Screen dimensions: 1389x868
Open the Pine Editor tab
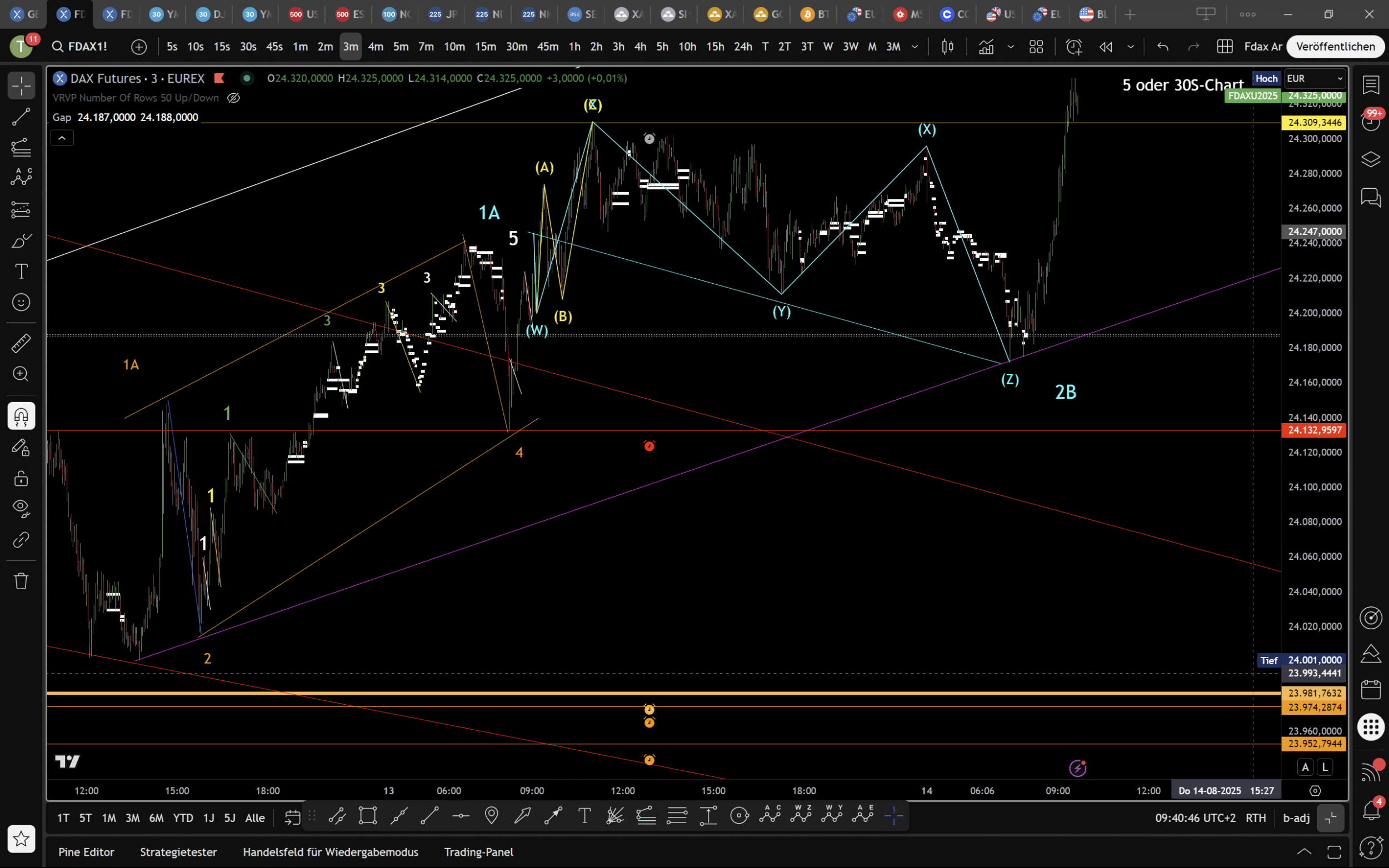point(86,852)
